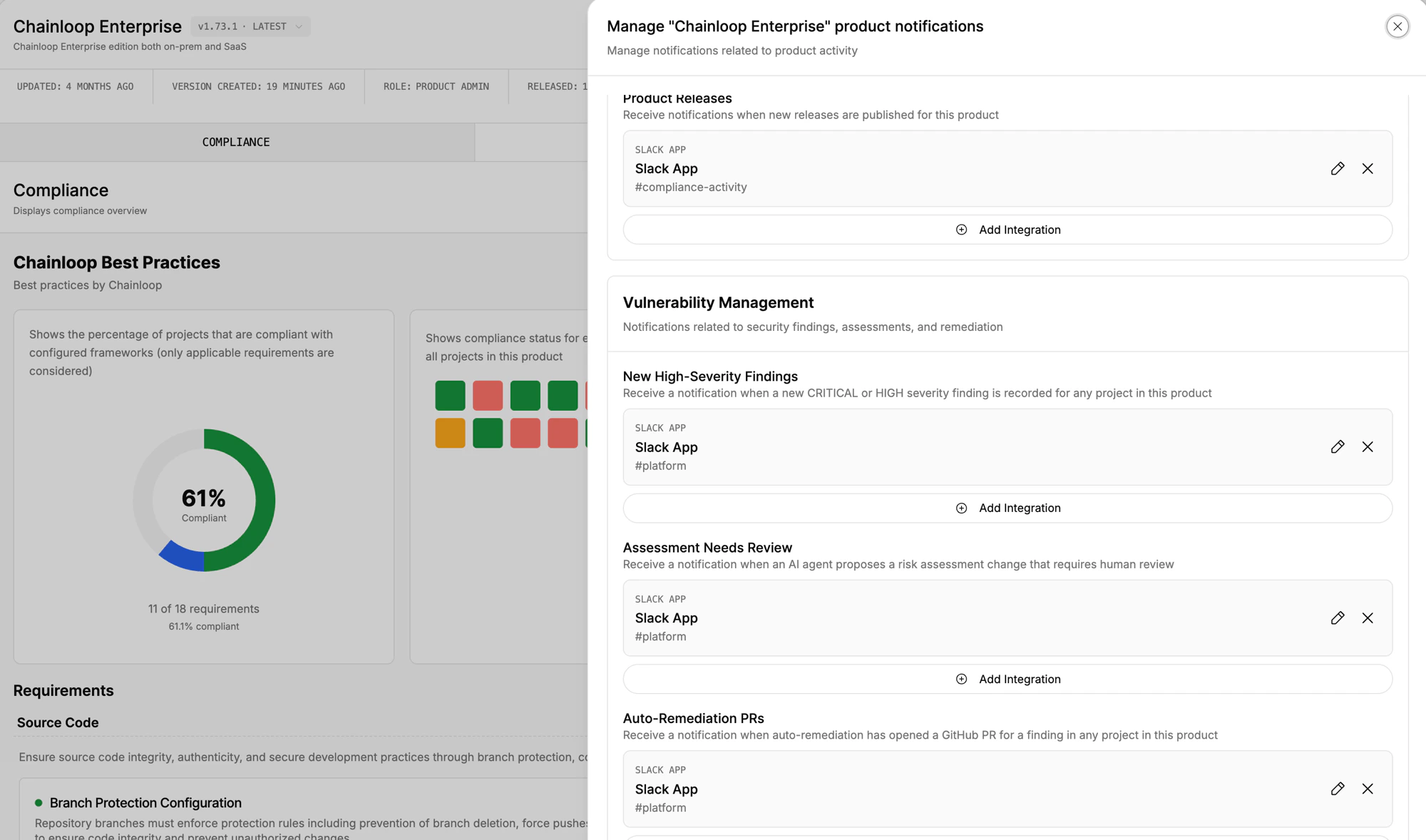This screenshot has height=840, width=1426.
Task: Click #platform channel under Assessment Needs Review
Action: [x=660, y=637]
